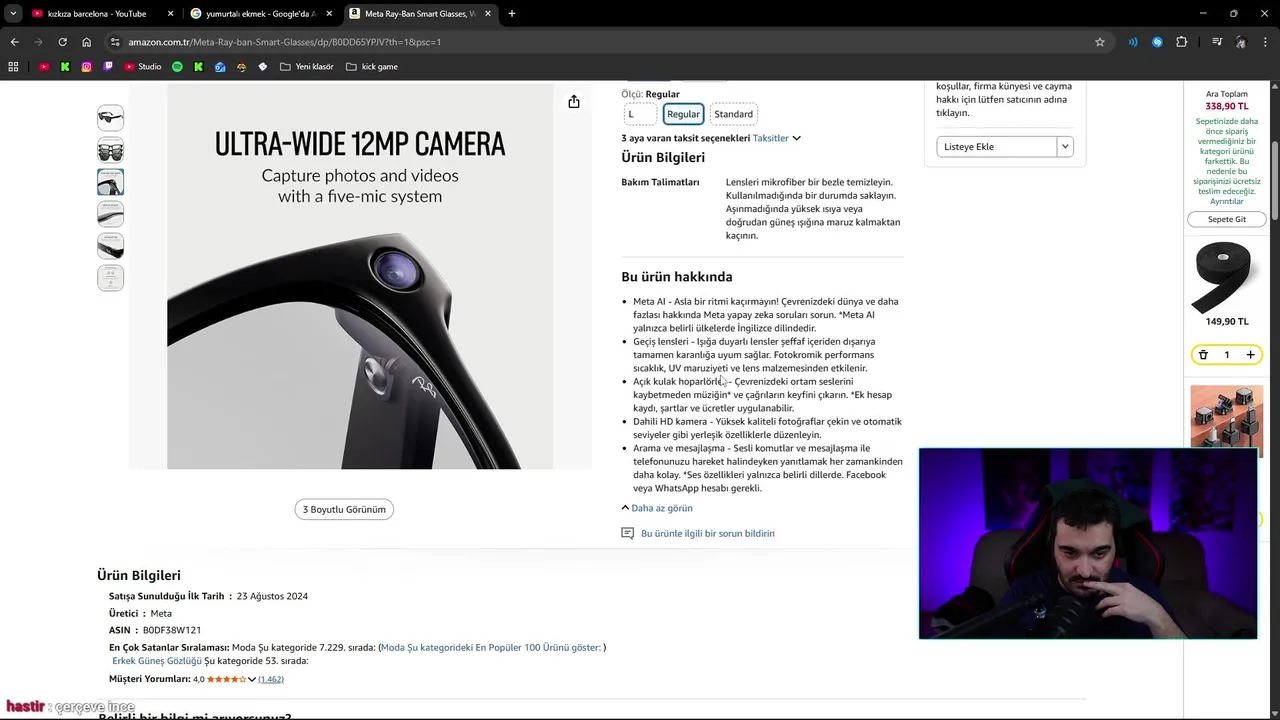
Task: Select size Regular
Action: pyautogui.click(x=683, y=114)
